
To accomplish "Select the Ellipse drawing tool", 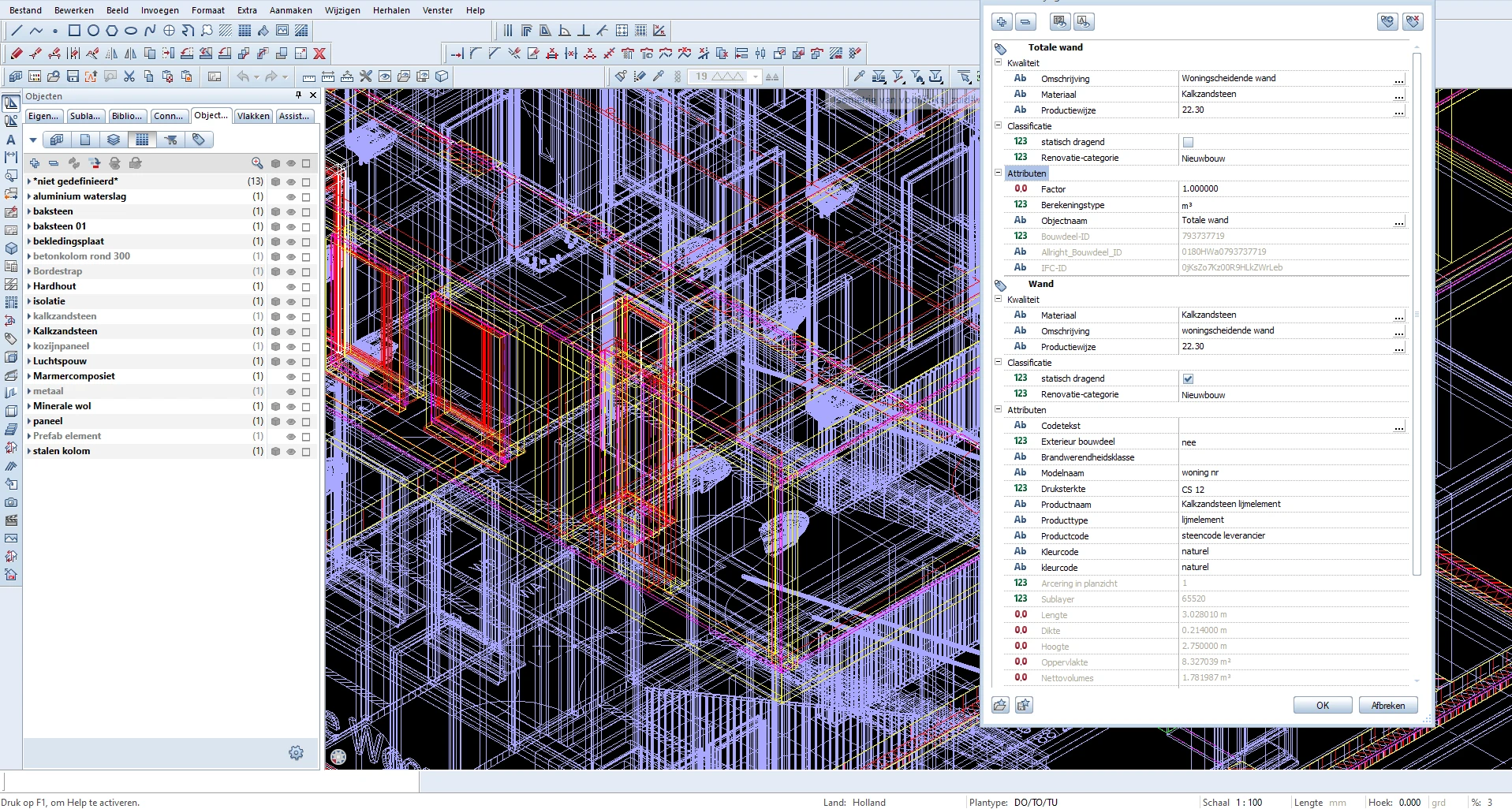I will 131,31.
